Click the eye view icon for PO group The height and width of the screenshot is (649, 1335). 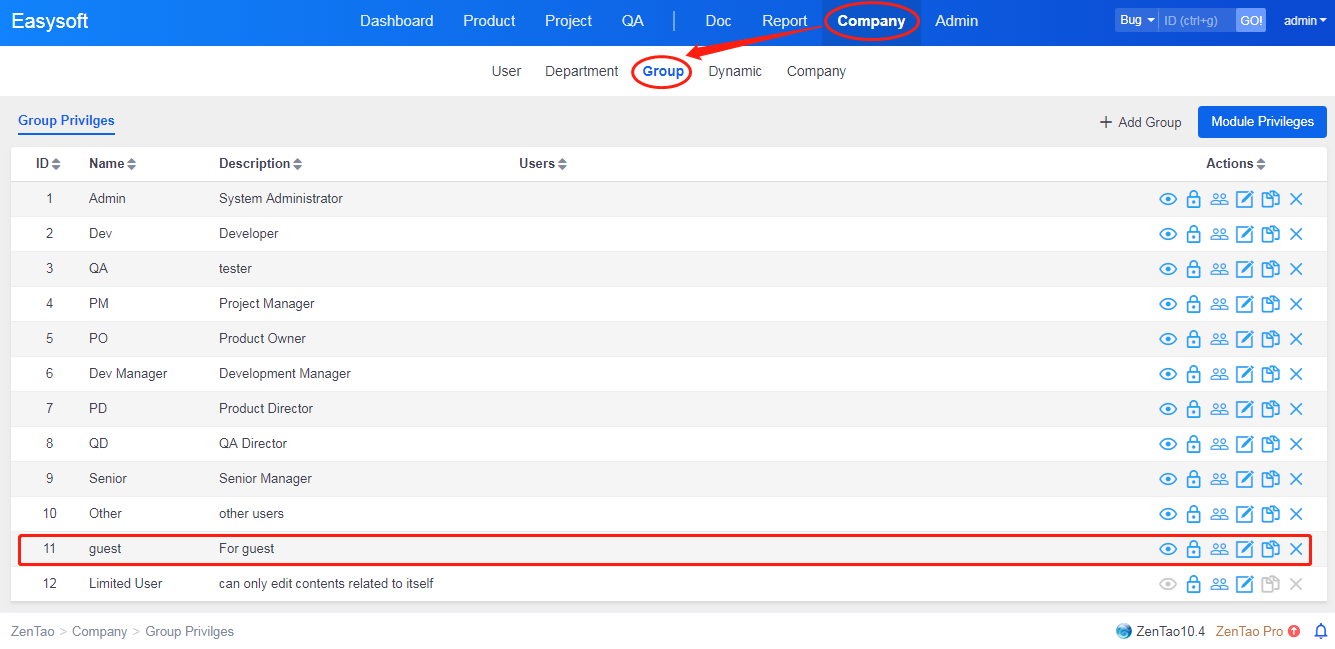click(1167, 339)
